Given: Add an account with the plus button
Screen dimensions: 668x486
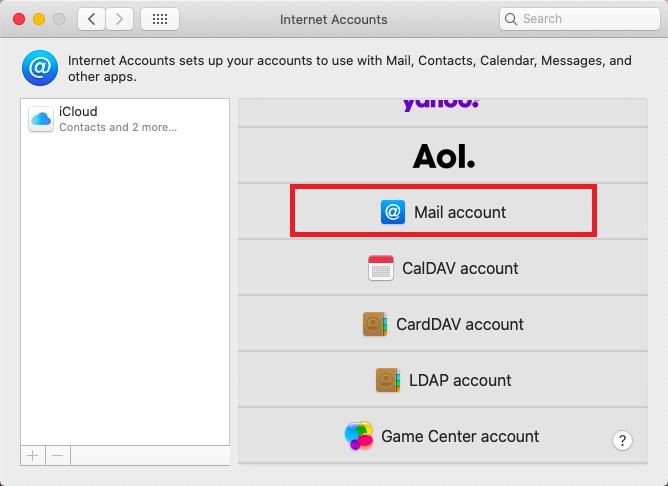Looking at the screenshot, I should point(33,456).
